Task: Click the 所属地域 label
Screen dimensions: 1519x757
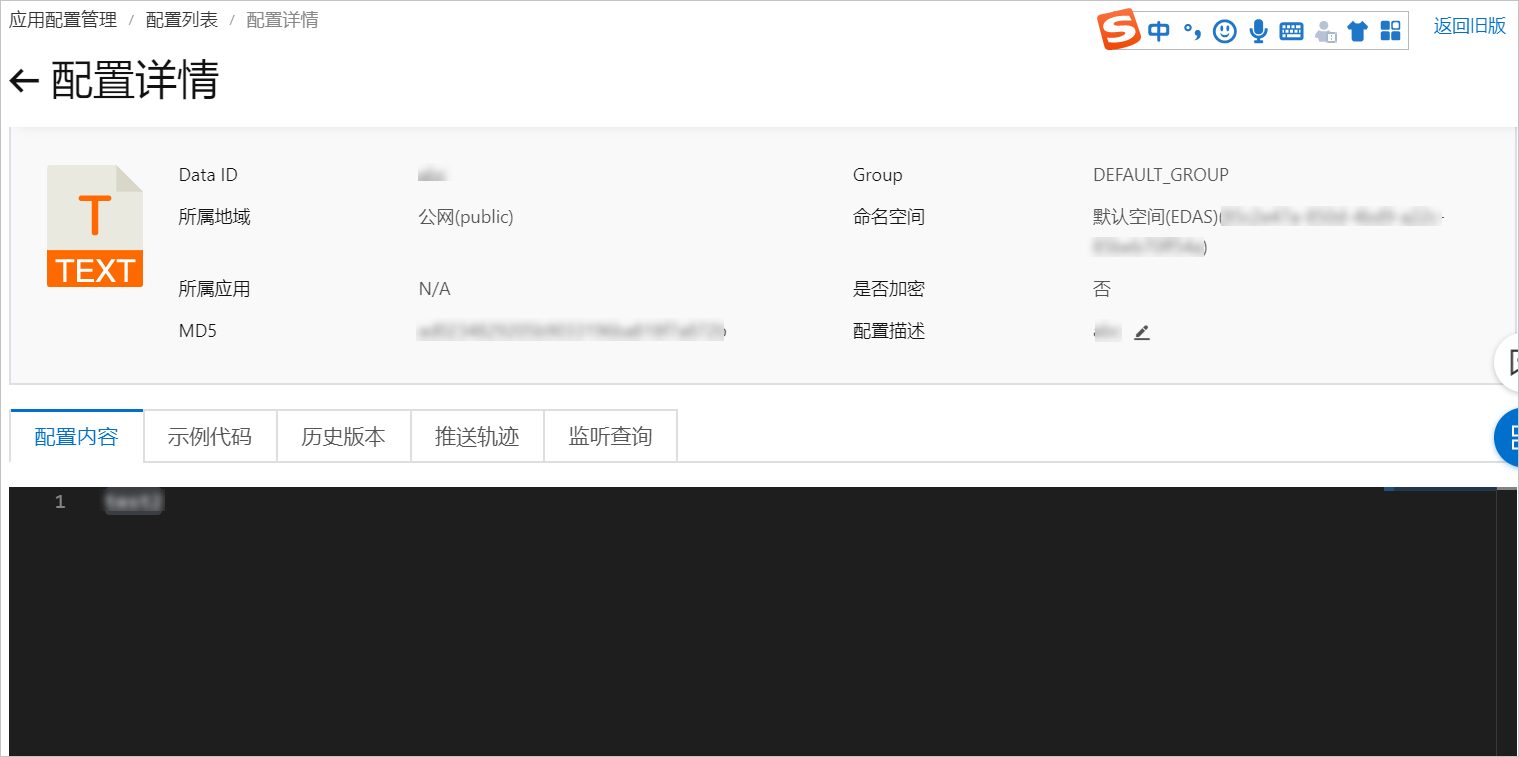Action: [215, 217]
